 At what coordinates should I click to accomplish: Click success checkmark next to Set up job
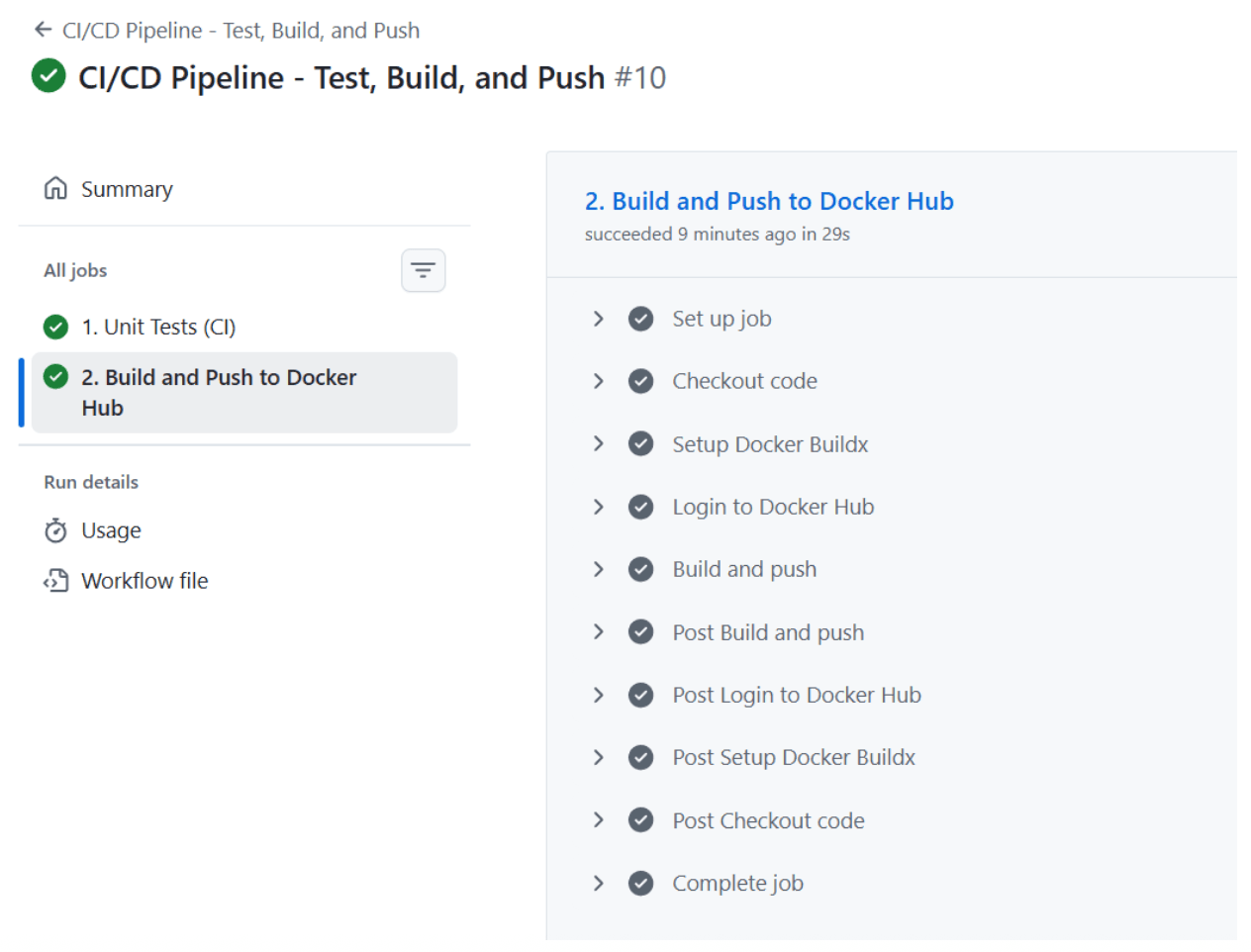click(640, 319)
